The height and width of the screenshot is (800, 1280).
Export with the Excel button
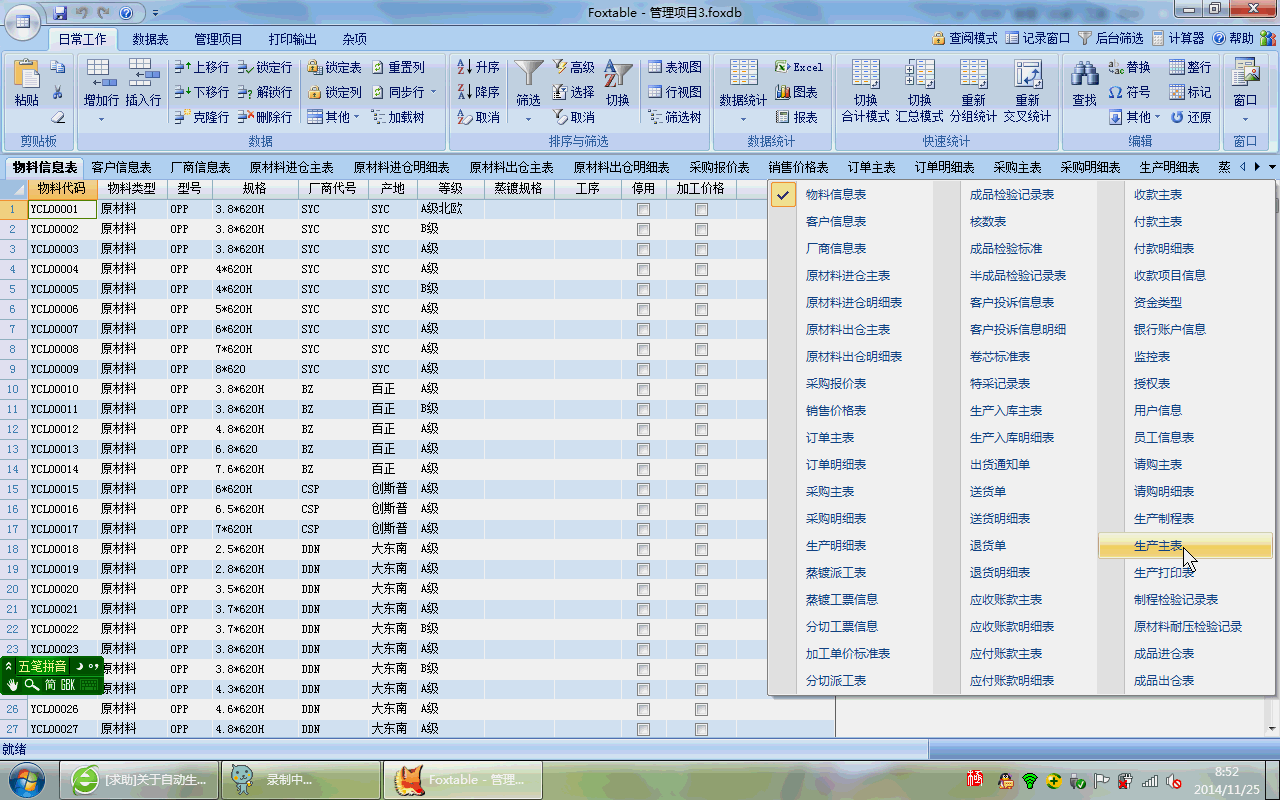[x=799, y=67]
